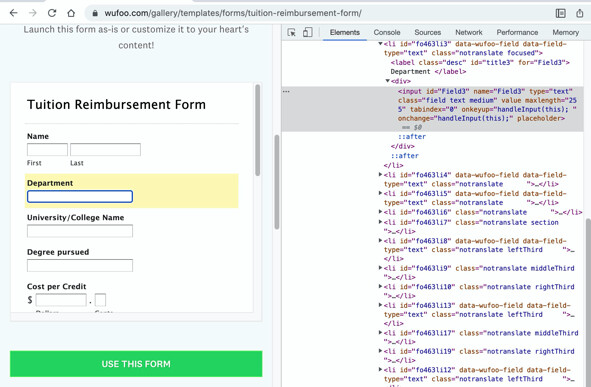Expand the fo463li8 leftThird node

coord(380,240)
